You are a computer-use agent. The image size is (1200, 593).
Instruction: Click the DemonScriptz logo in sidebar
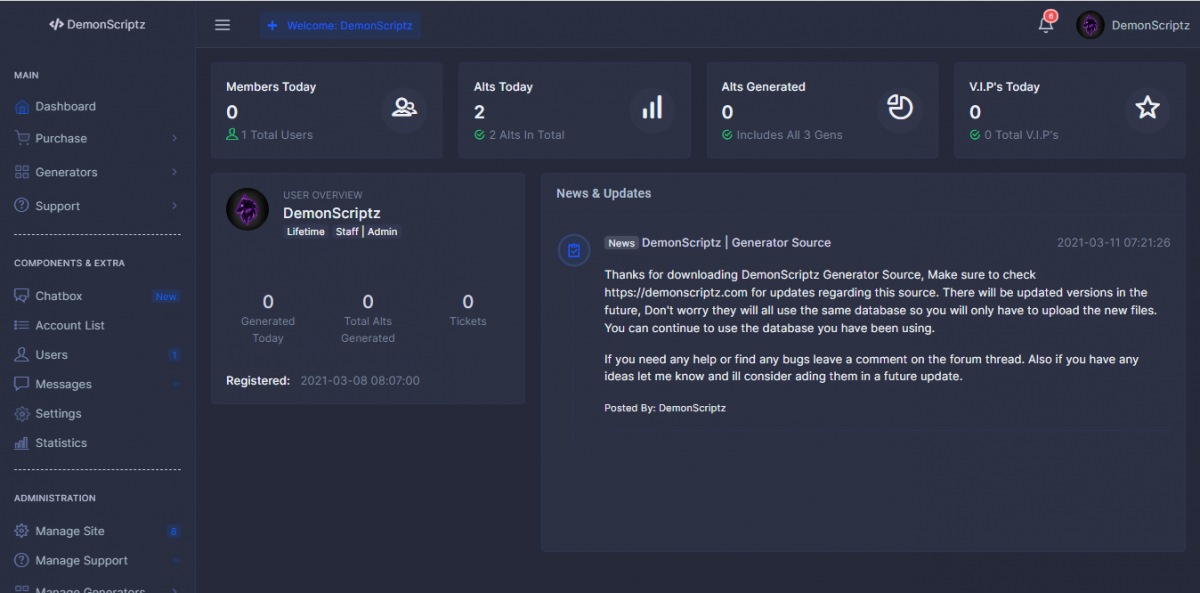click(97, 25)
